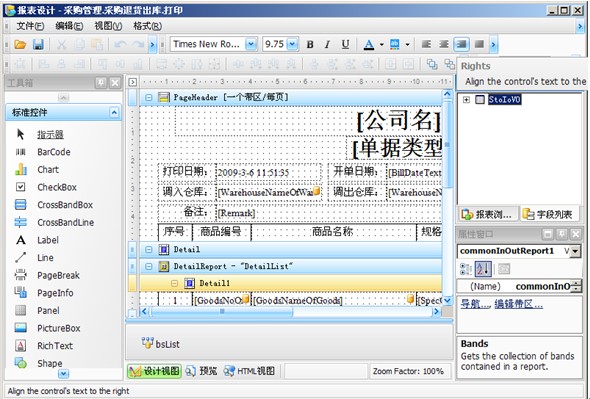Collapse the DetailReport DetailList band

(x=149, y=267)
